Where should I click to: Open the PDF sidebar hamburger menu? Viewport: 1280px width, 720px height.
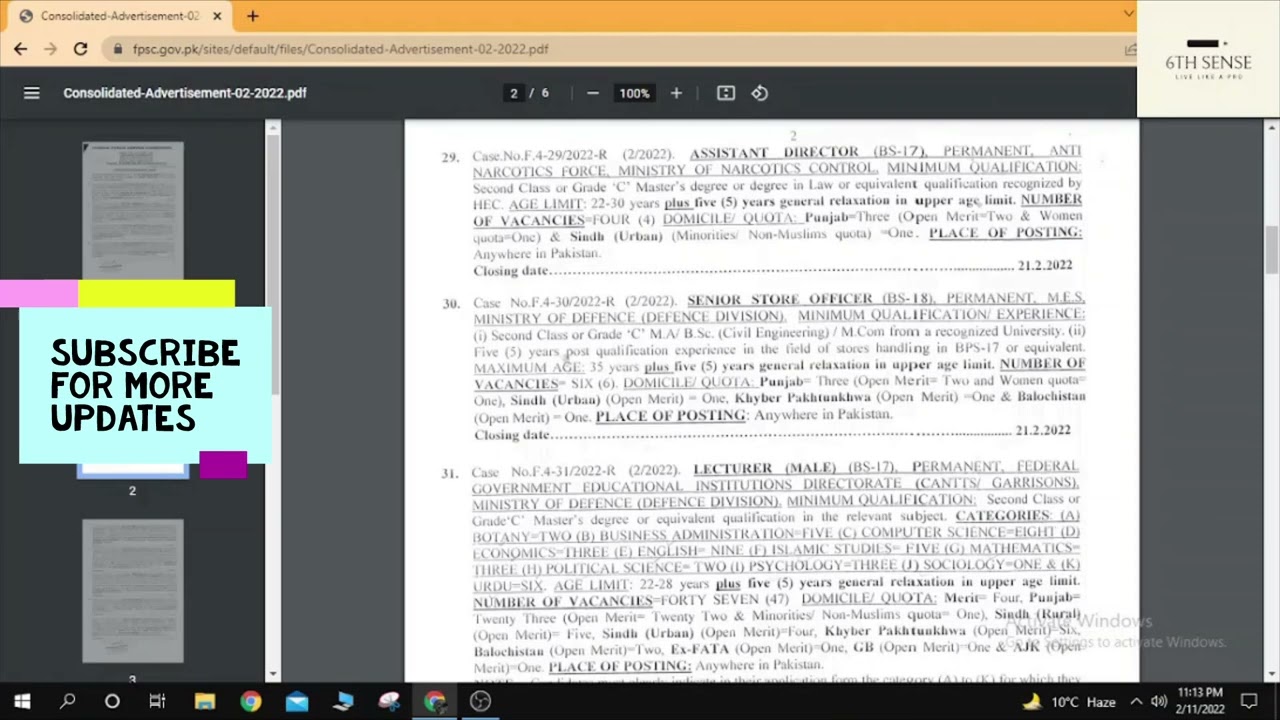click(x=32, y=93)
